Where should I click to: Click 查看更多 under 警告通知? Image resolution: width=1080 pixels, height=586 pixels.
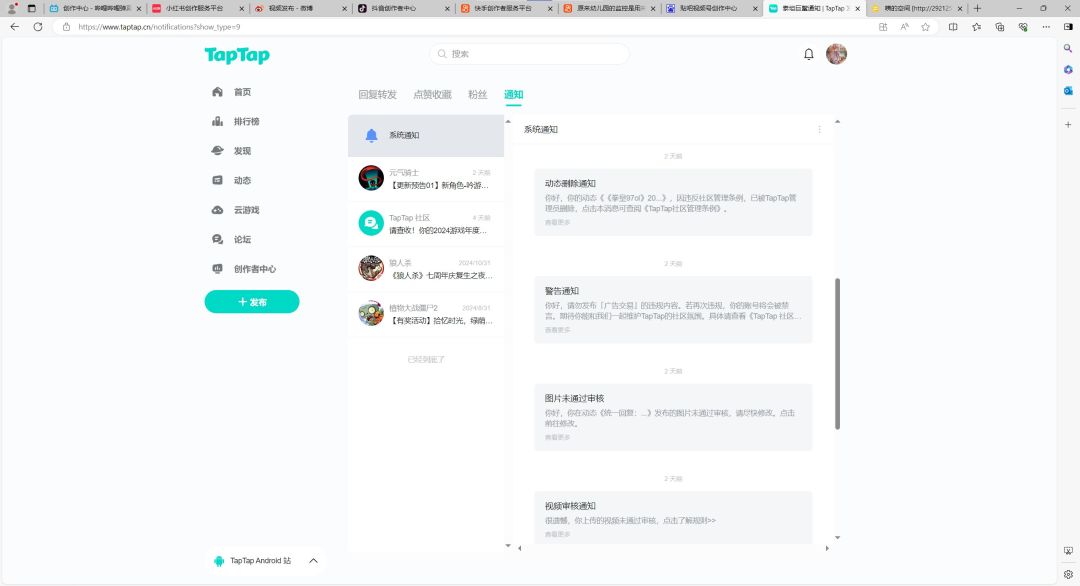(x=557, y=330)
